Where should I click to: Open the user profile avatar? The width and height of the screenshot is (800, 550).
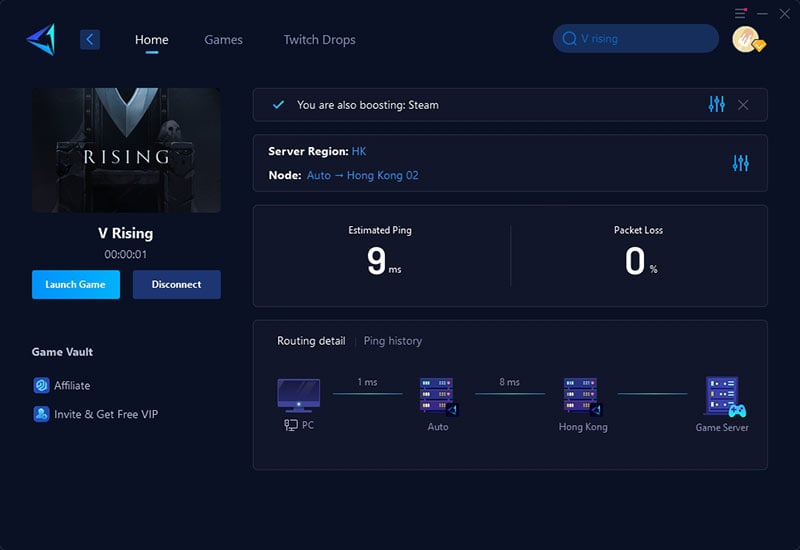coord(747,39)
